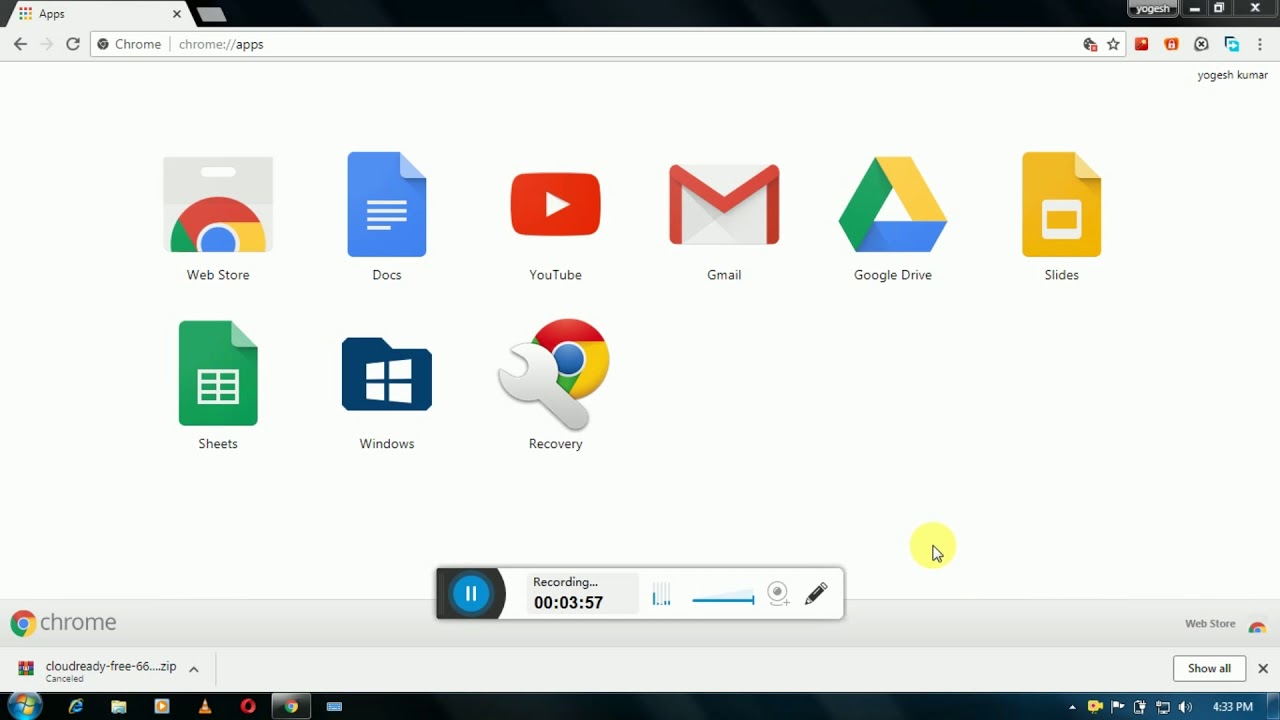Screen dimensions: 1280x720
Task: Open the on-screen keyboard taskbar icon
Action: point(335,706)
